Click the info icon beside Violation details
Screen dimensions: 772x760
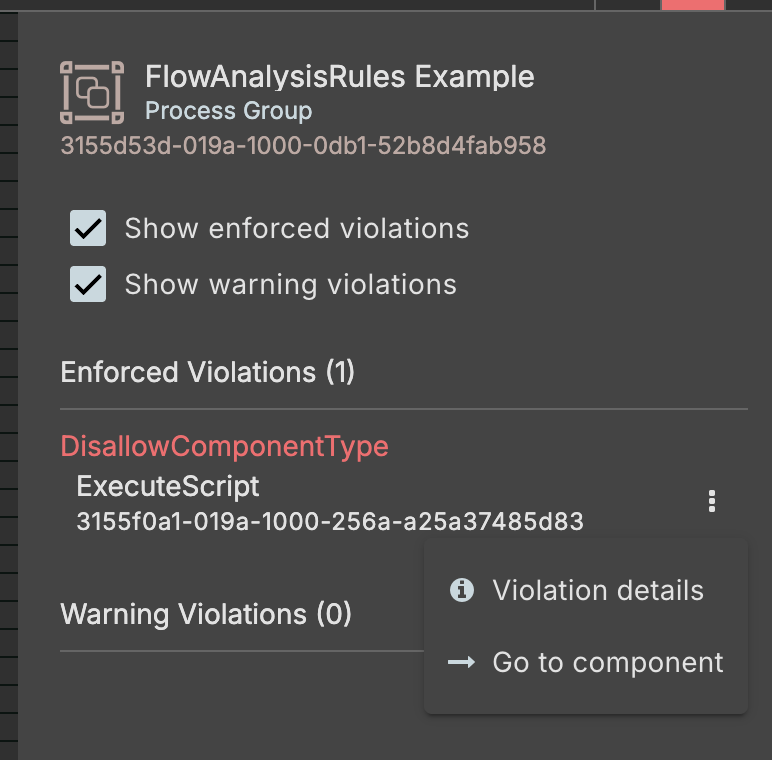tap(462, 590)
